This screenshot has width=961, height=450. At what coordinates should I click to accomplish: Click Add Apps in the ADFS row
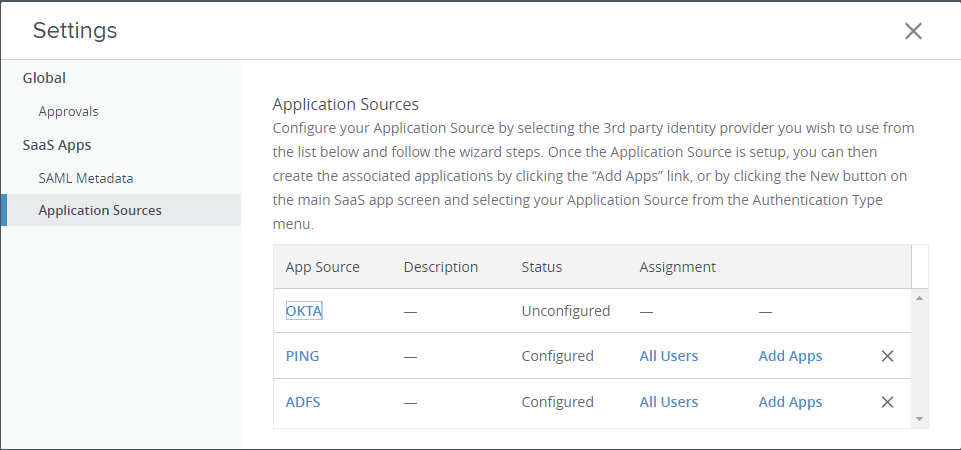tap(790, 402)
